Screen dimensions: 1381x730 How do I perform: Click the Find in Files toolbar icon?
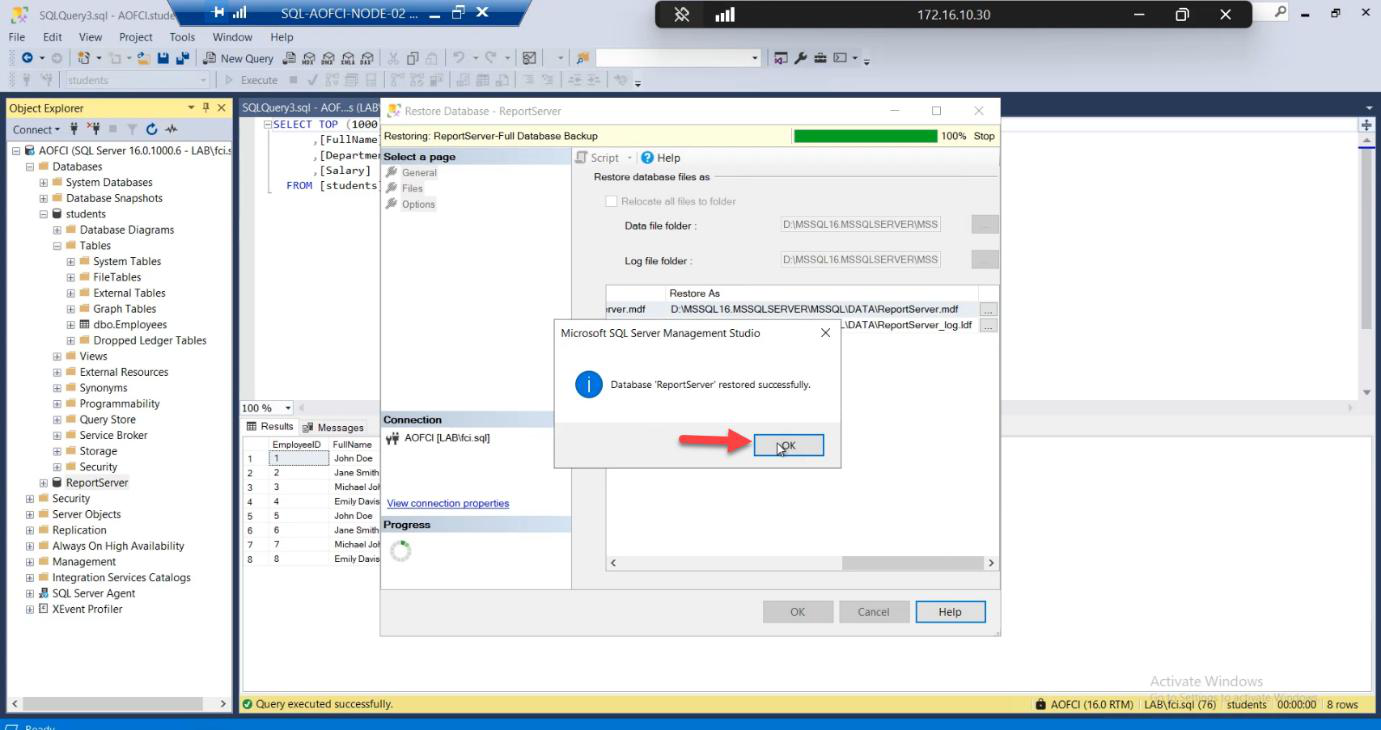pyautogui.click(x=581, y=59)
